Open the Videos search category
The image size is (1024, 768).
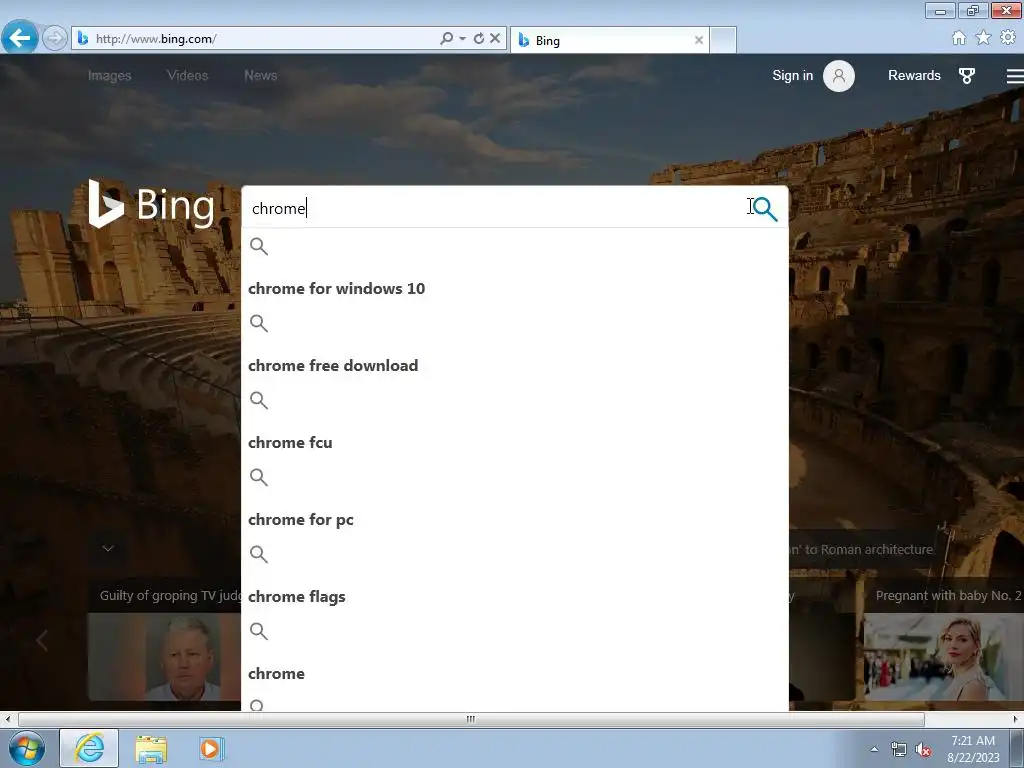point(187,76)
